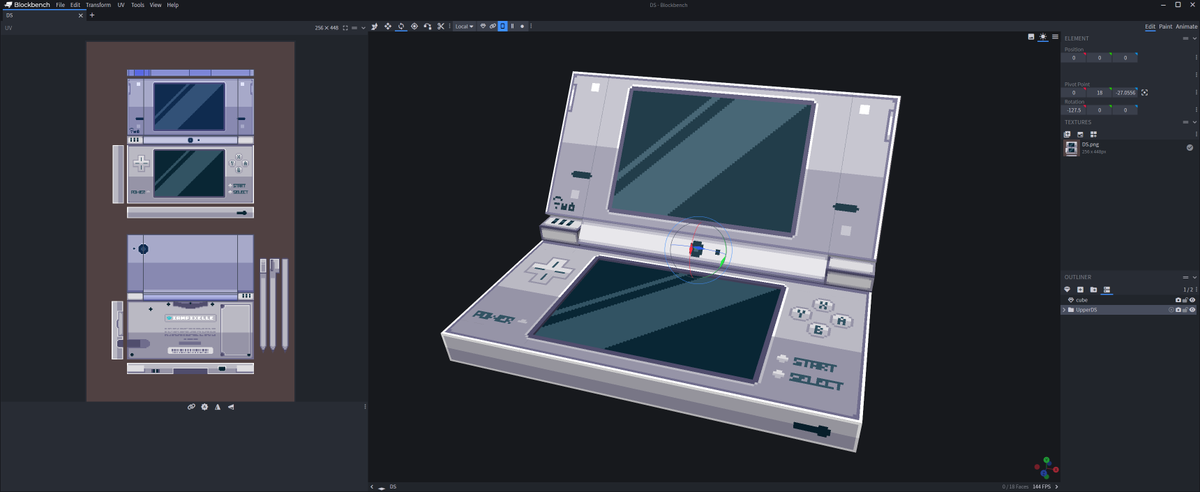Select the Pivot tool in the toolbar
The image size is (1200, 492).
click(414, 26)
